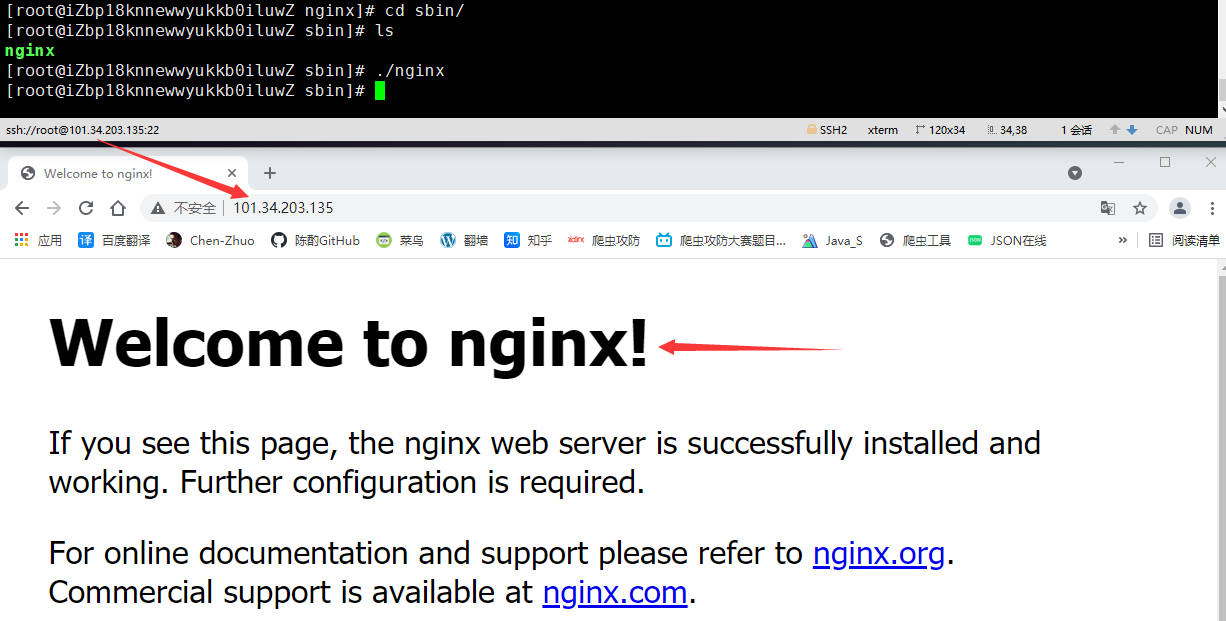Viewport: 1226px width, 621px height.
Task: Open the nginx.org link
Action: [x=878, y=553]
